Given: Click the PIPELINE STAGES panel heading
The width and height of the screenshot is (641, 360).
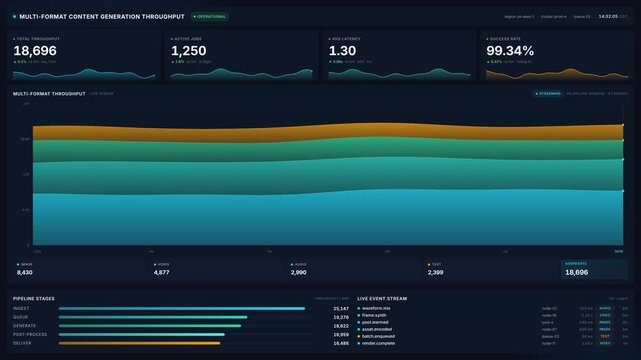Looking at the screenshot, I should (x=34, y=299).
